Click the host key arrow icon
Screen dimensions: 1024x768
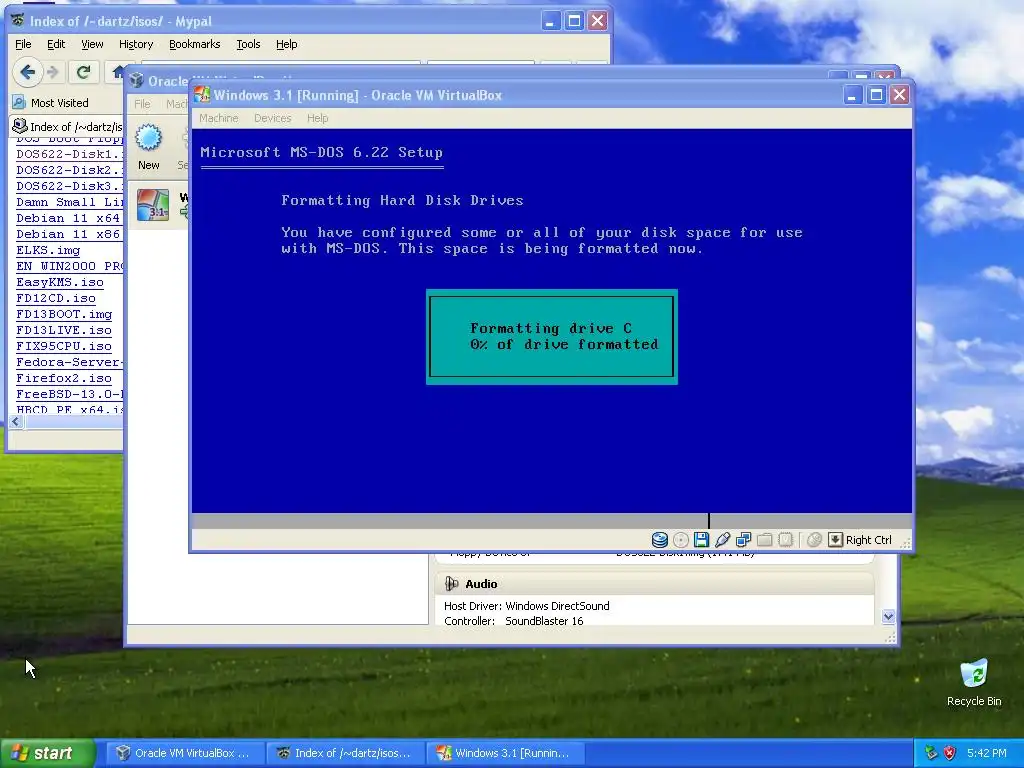(835, 539)
